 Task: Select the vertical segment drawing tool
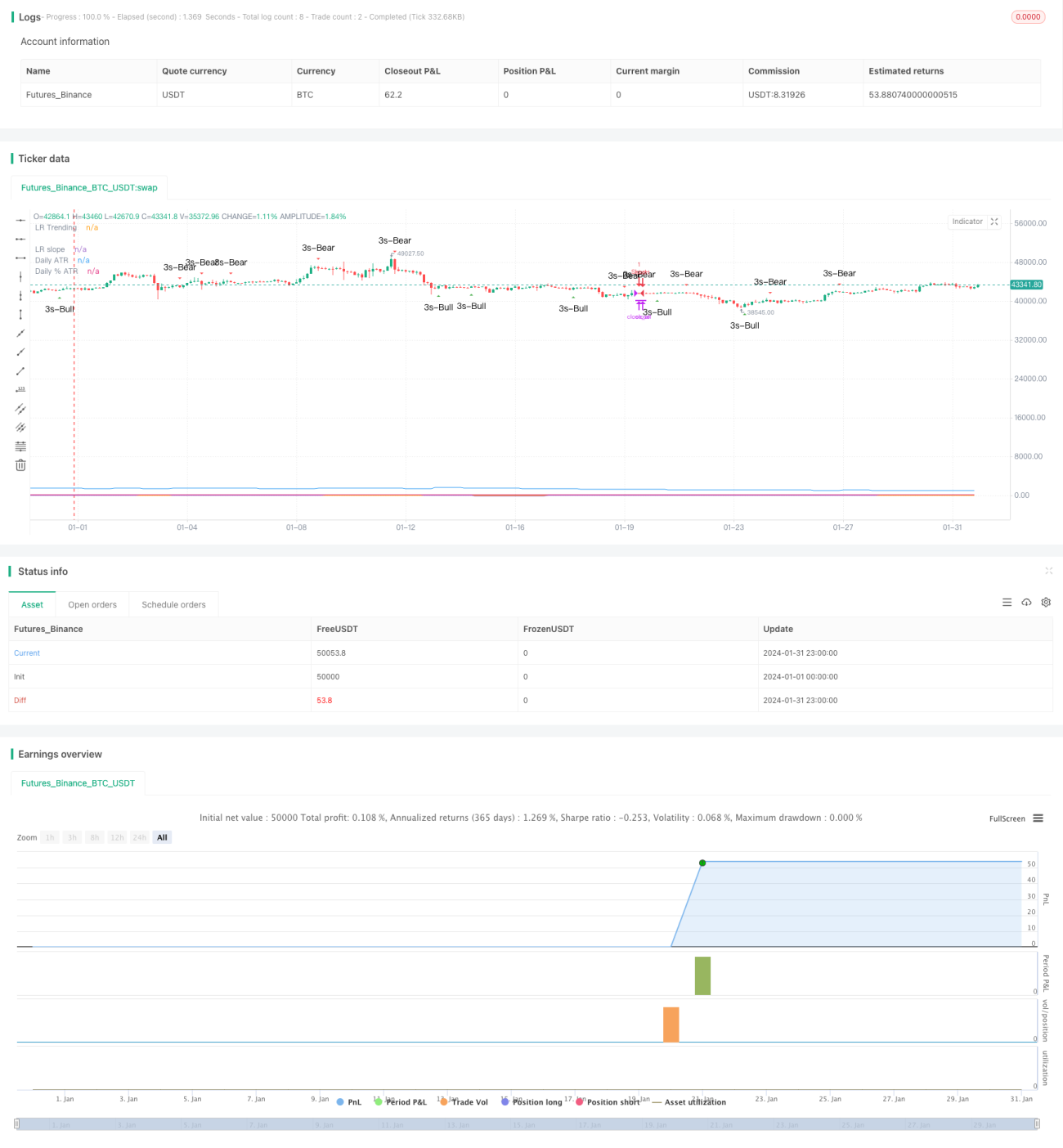[x=20, y=314]
